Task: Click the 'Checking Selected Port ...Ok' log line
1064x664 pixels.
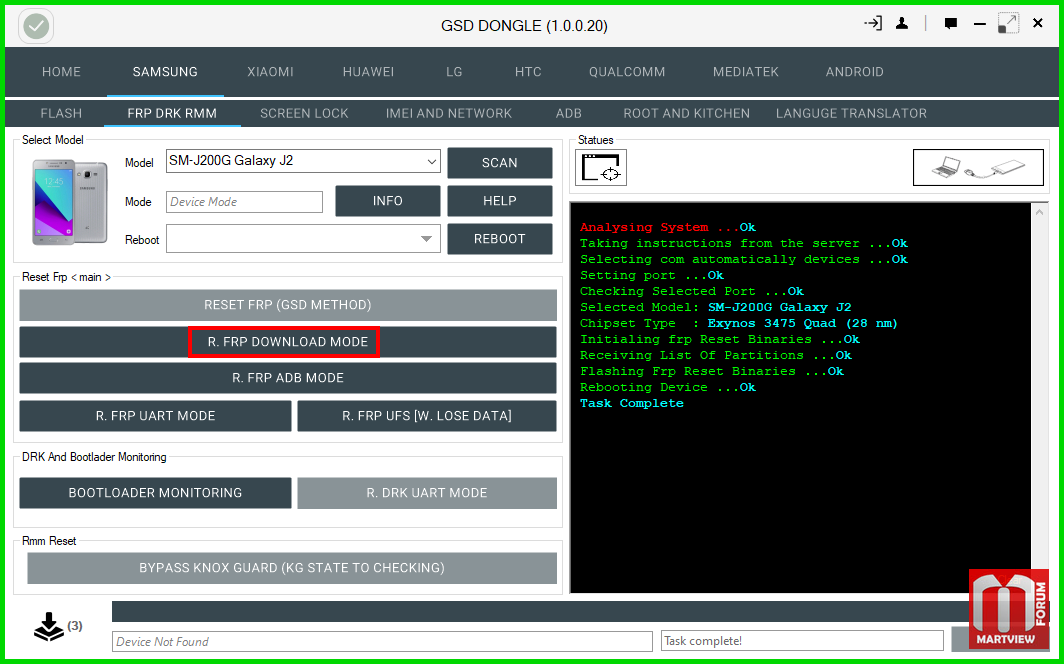Action: (691, 292)
